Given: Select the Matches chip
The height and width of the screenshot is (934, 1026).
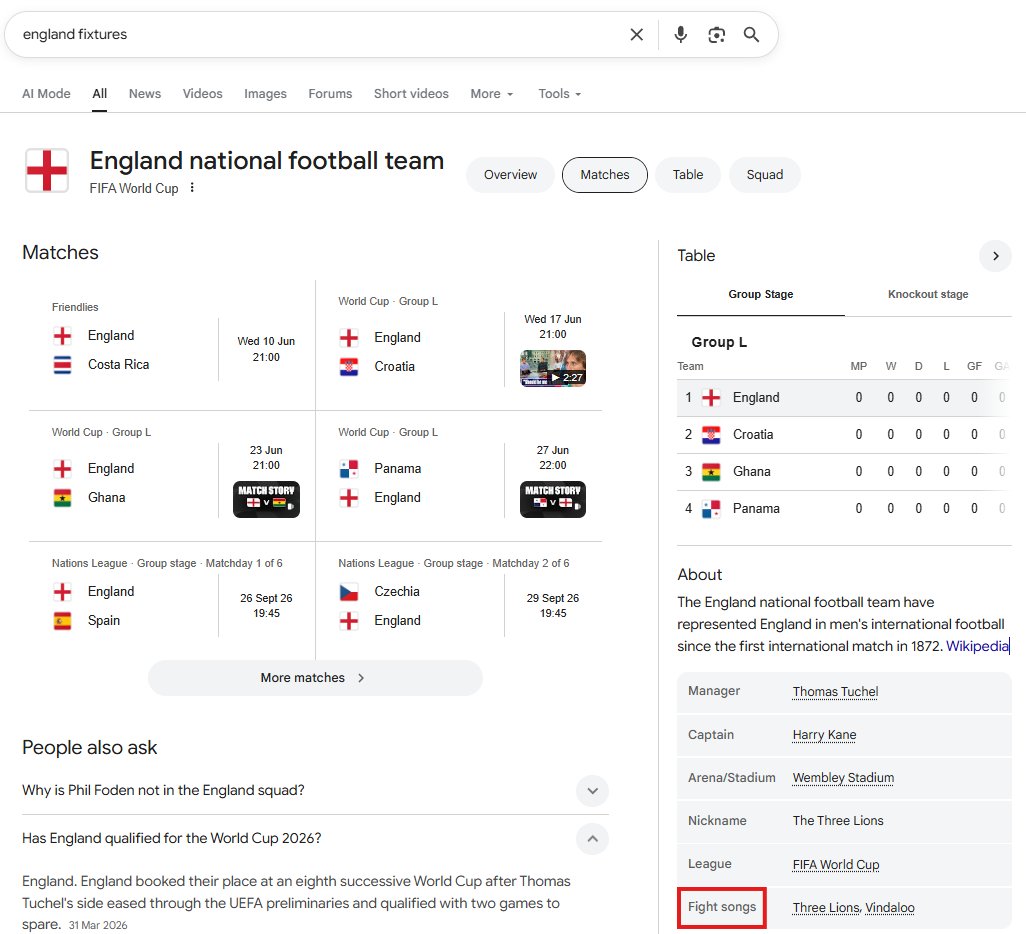Looking at the screenshot, I should [605, 175].
